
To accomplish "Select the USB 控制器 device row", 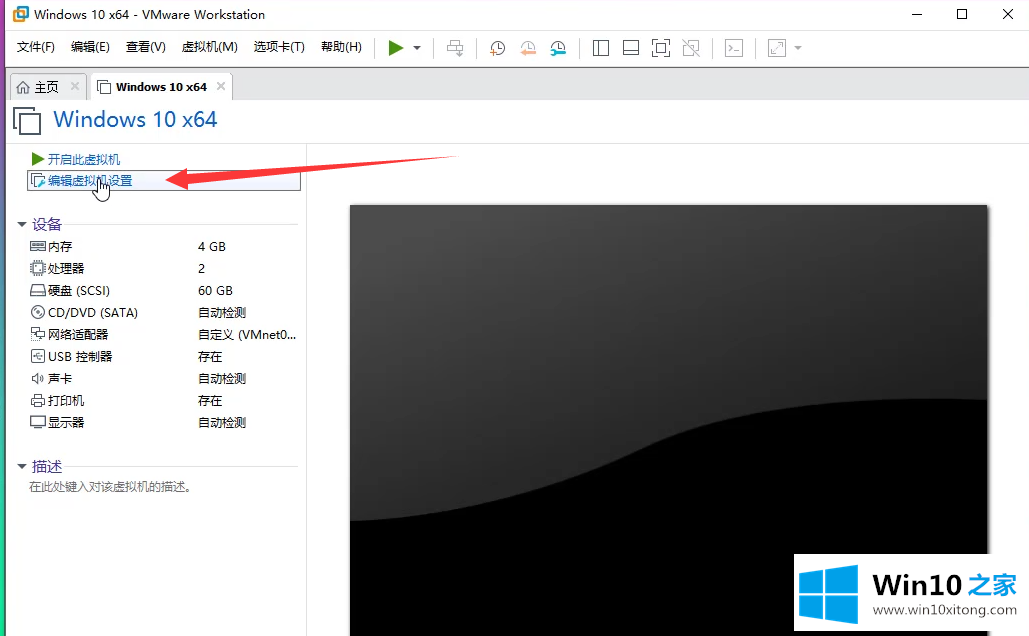I will 163,356.
